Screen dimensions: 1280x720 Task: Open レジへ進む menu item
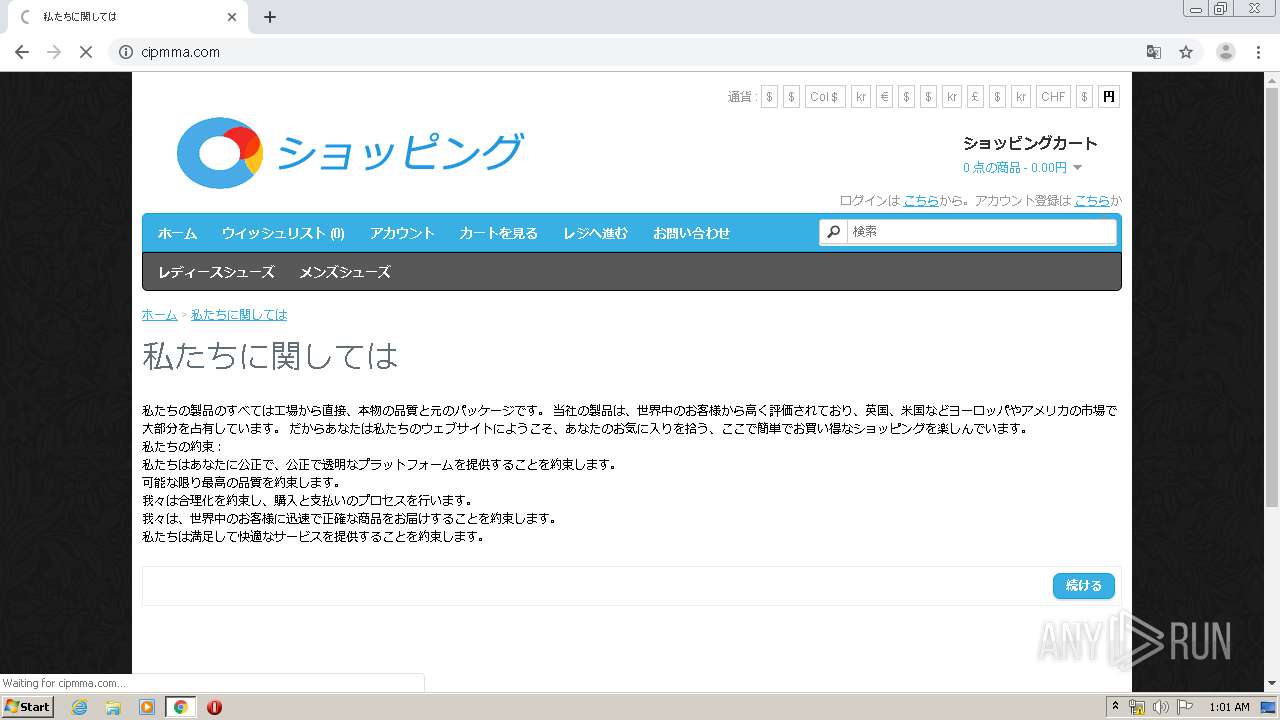[x=595, y=233]
